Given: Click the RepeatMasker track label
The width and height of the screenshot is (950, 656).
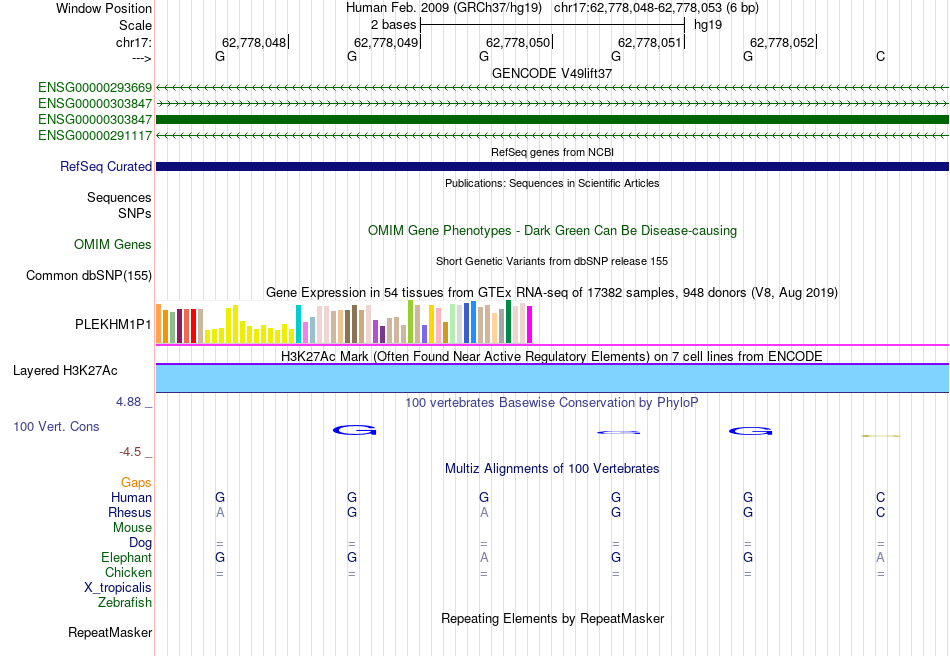Looking at the screenshot, I should tap(110, 632).
